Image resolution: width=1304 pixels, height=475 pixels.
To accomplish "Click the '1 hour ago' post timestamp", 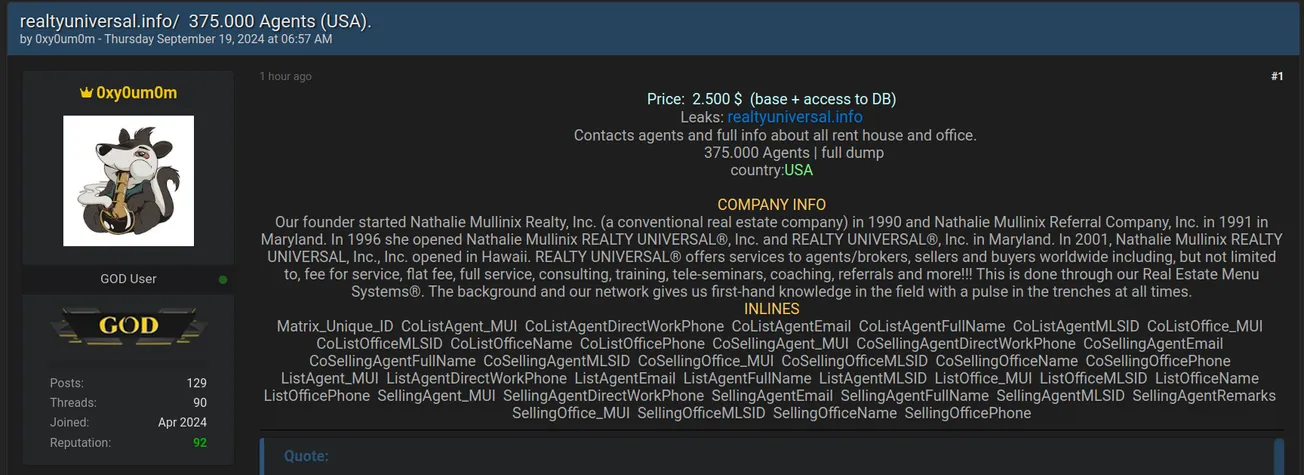I will [x=285, y=77].
